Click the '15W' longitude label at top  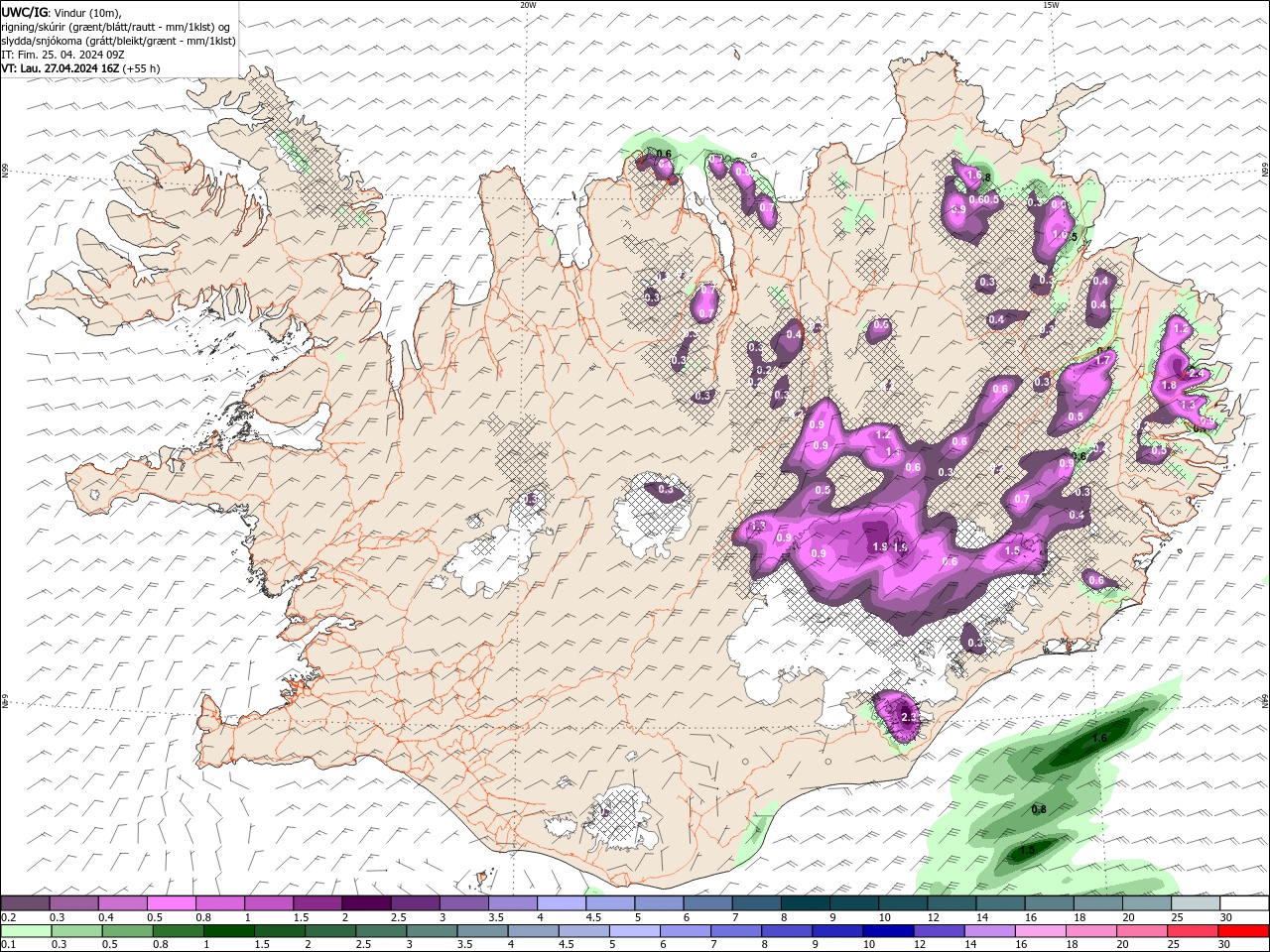point(1051,5)
